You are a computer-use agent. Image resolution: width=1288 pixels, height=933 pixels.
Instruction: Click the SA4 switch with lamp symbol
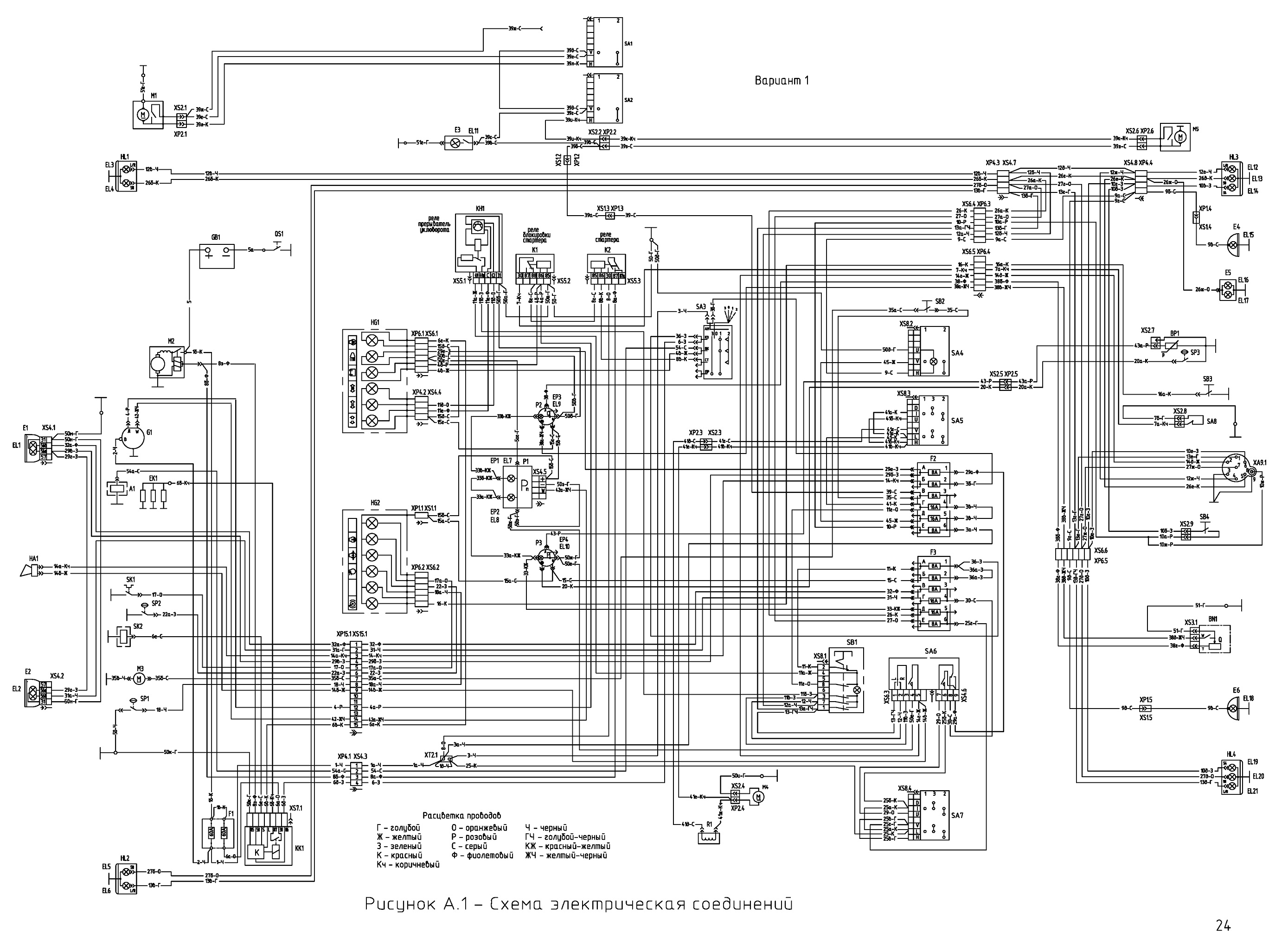929,351
